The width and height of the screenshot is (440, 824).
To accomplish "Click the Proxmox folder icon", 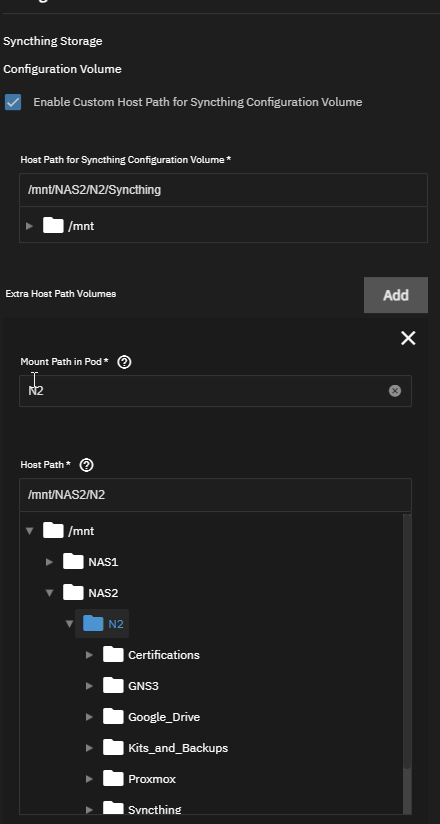I will [x=113, y=779].
